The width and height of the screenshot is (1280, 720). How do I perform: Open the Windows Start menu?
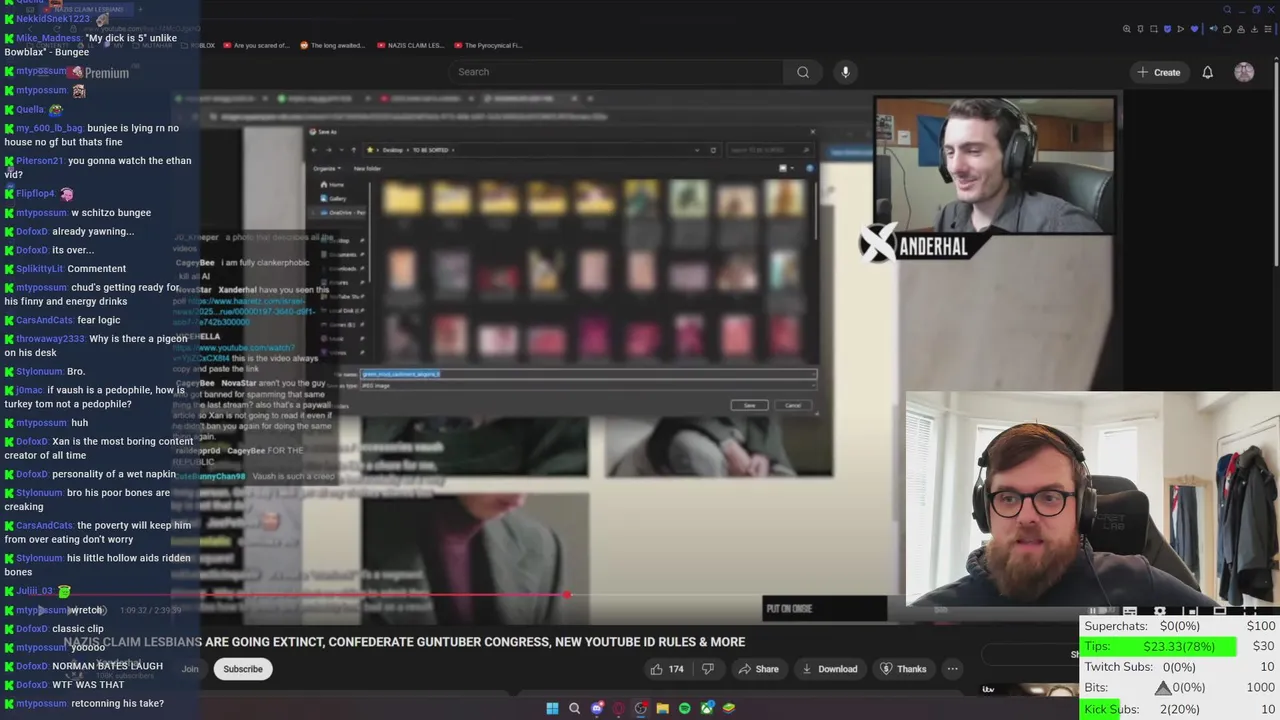(x=552, y=708)
